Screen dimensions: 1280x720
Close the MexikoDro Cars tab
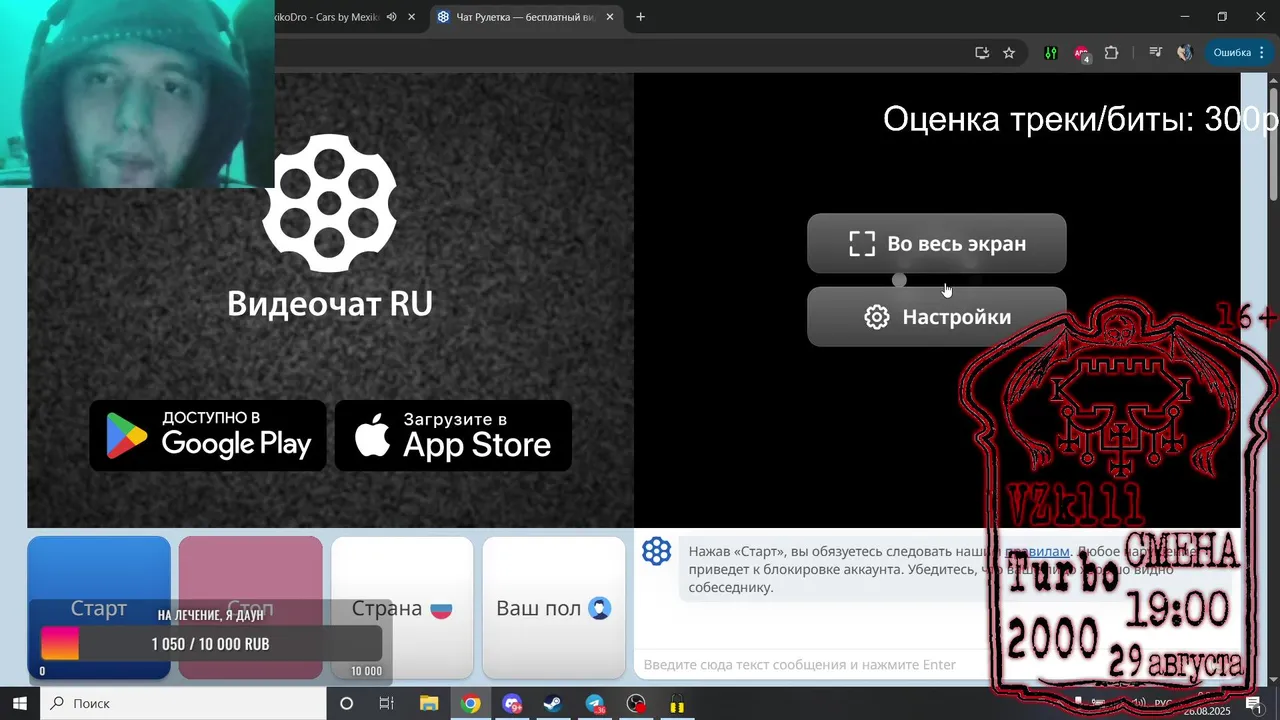point(411,17)
